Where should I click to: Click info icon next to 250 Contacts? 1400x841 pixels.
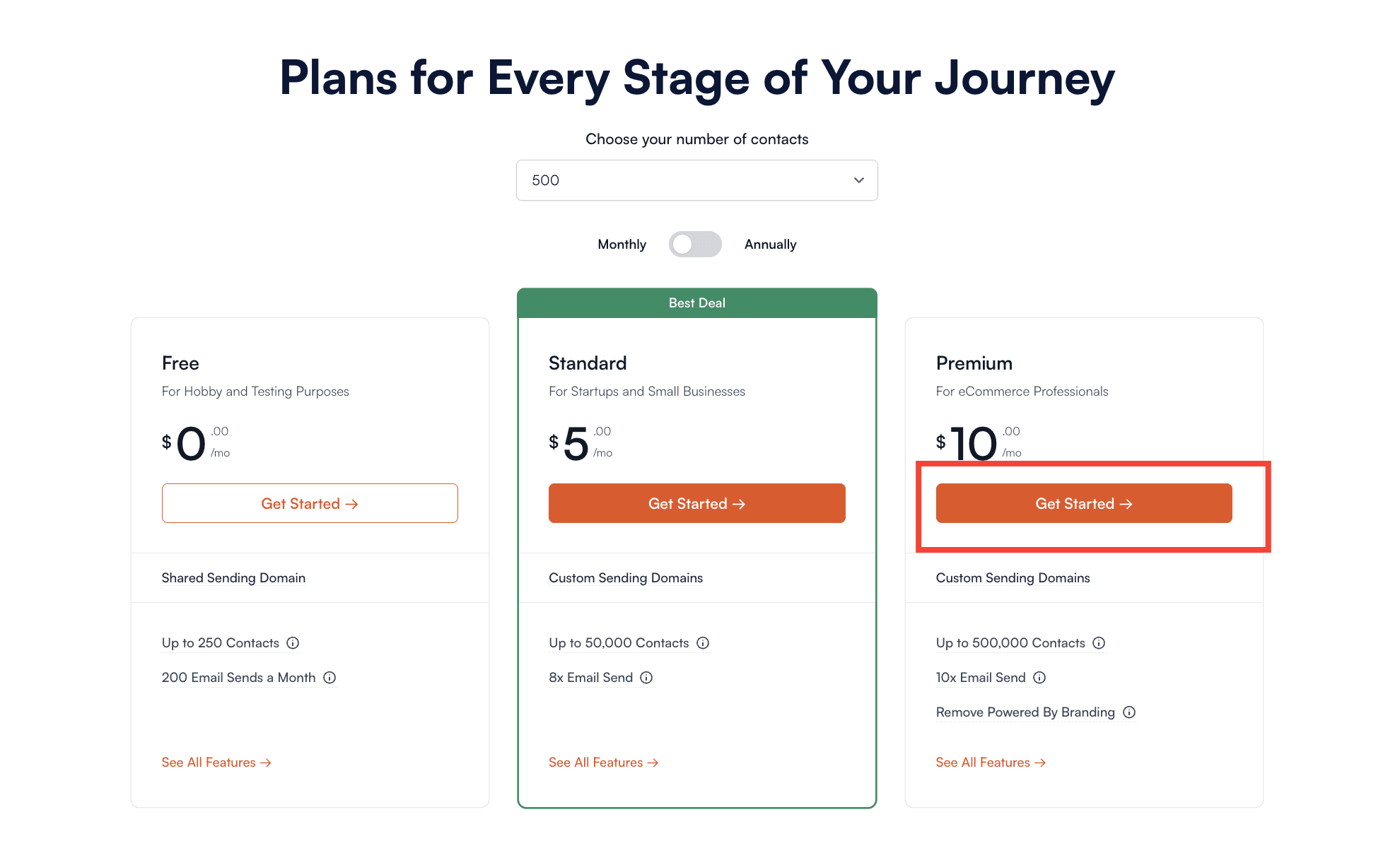pyautogui.click(x=293, y=643)
